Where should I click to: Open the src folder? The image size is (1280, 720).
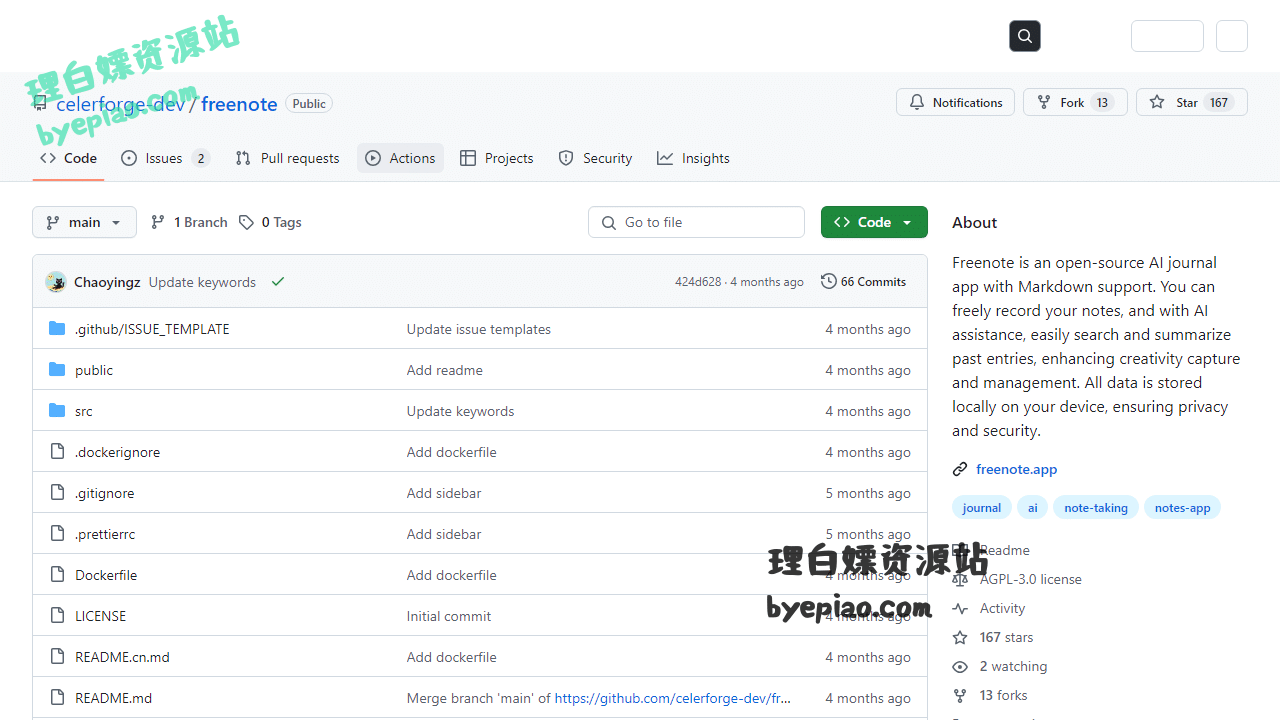pos(84,411)
